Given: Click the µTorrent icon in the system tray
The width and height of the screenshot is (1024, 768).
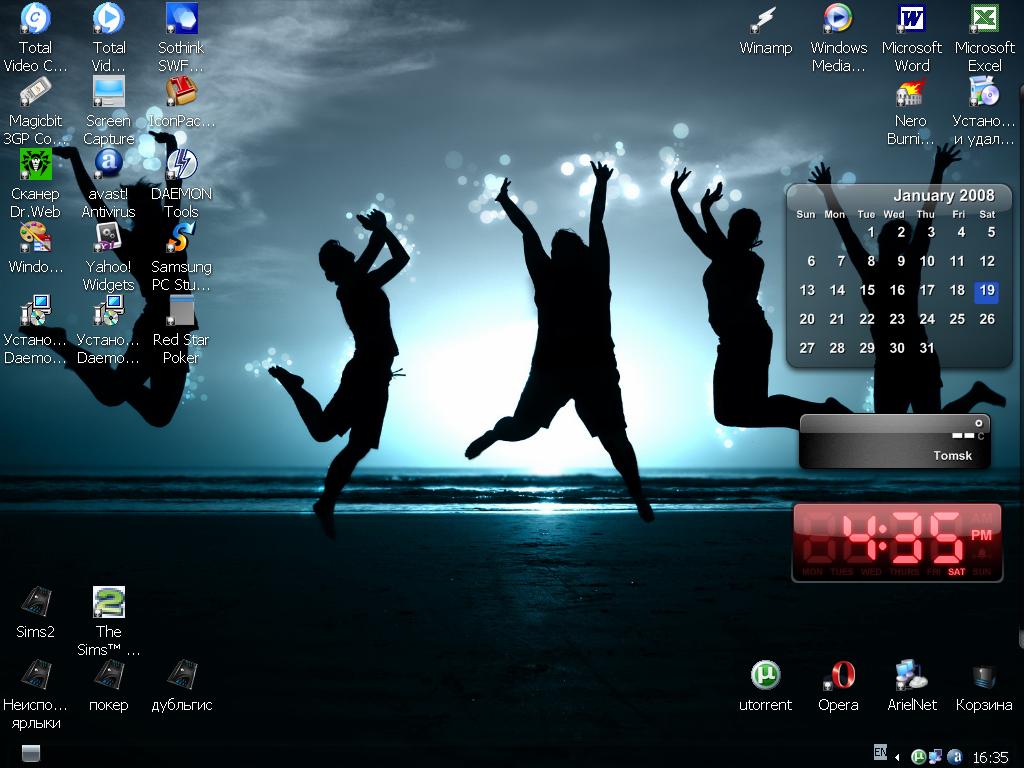Looking at the screenshot, I should (918, 757).
